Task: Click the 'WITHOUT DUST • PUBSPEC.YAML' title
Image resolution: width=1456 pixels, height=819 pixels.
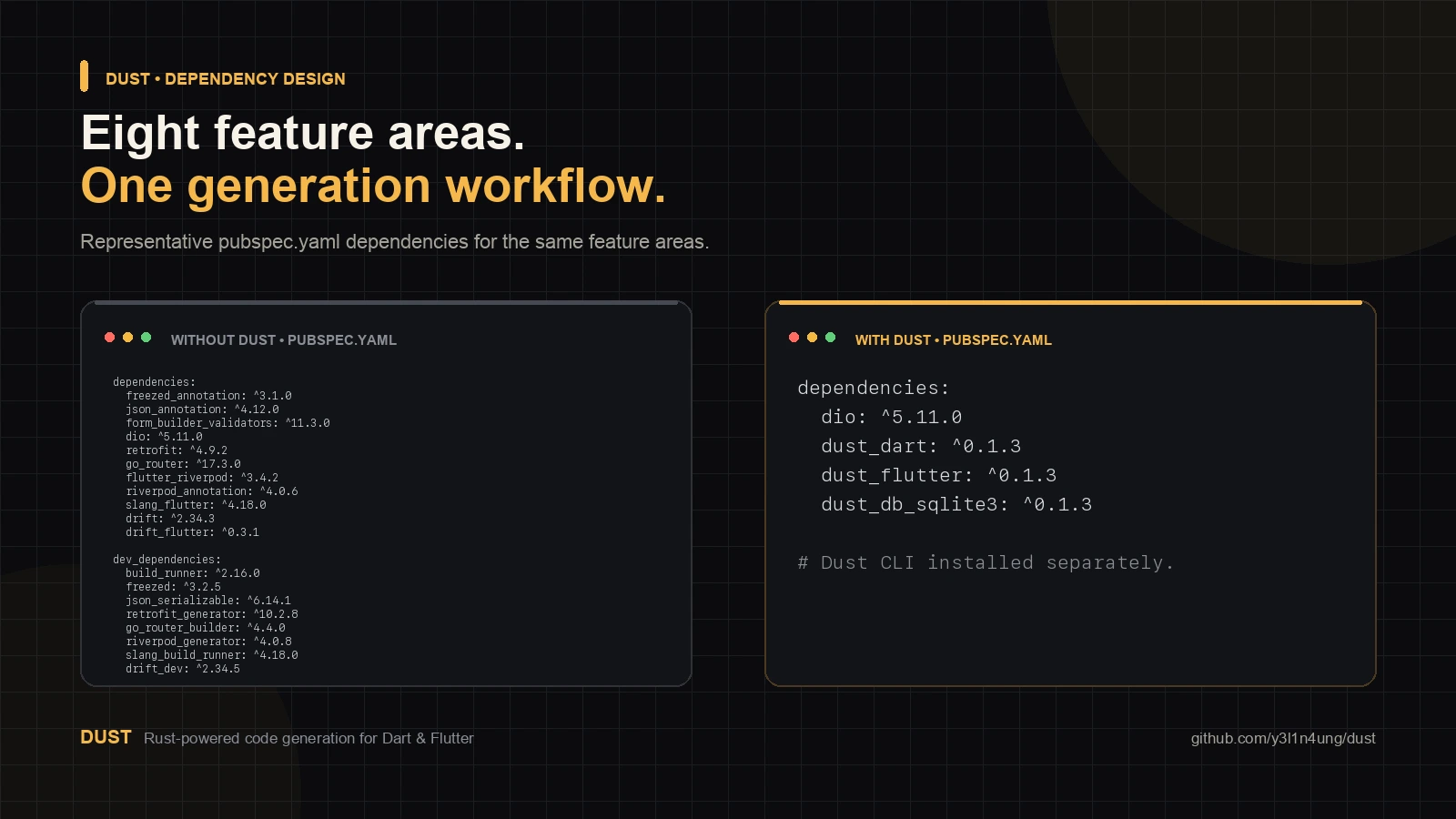Action: (x=284, y=339)
